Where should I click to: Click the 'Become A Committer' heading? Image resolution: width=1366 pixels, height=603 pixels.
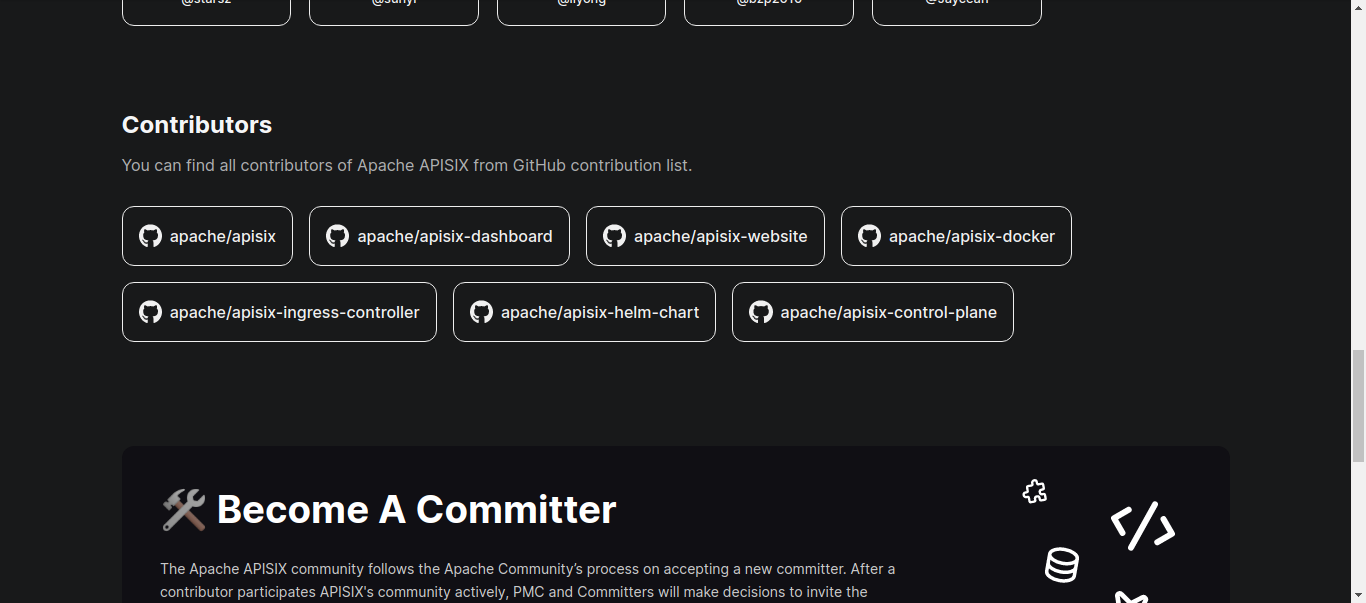click(416, 510)
